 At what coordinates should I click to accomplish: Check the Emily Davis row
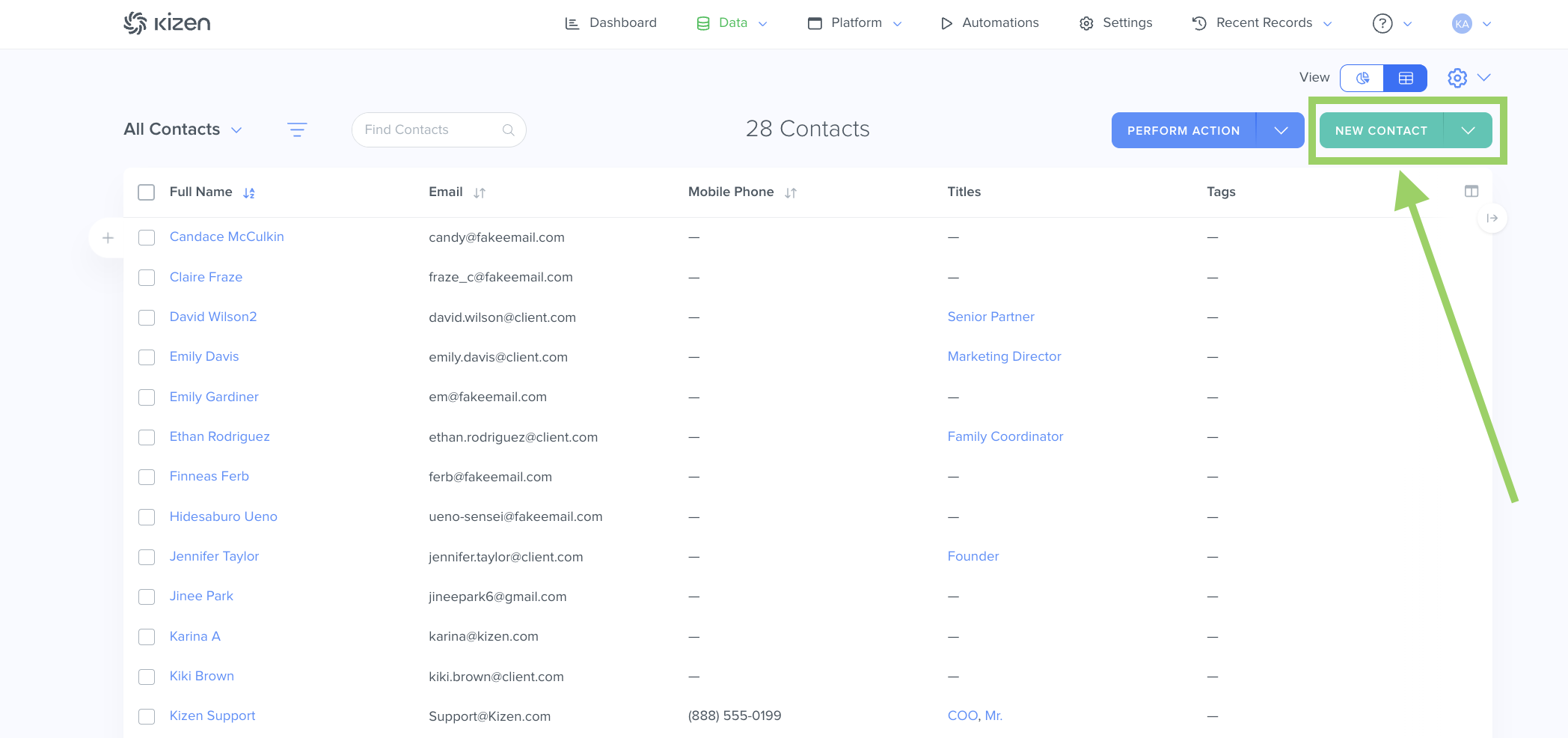pos(147,357)
